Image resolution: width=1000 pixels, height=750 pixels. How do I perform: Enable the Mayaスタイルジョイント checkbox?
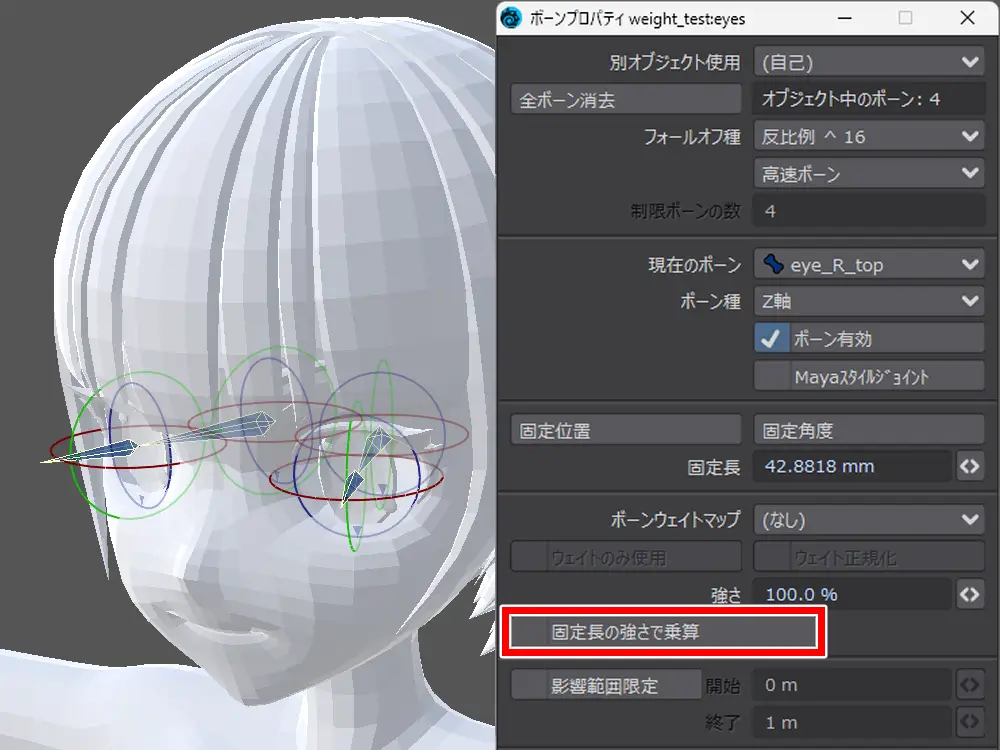770,376
